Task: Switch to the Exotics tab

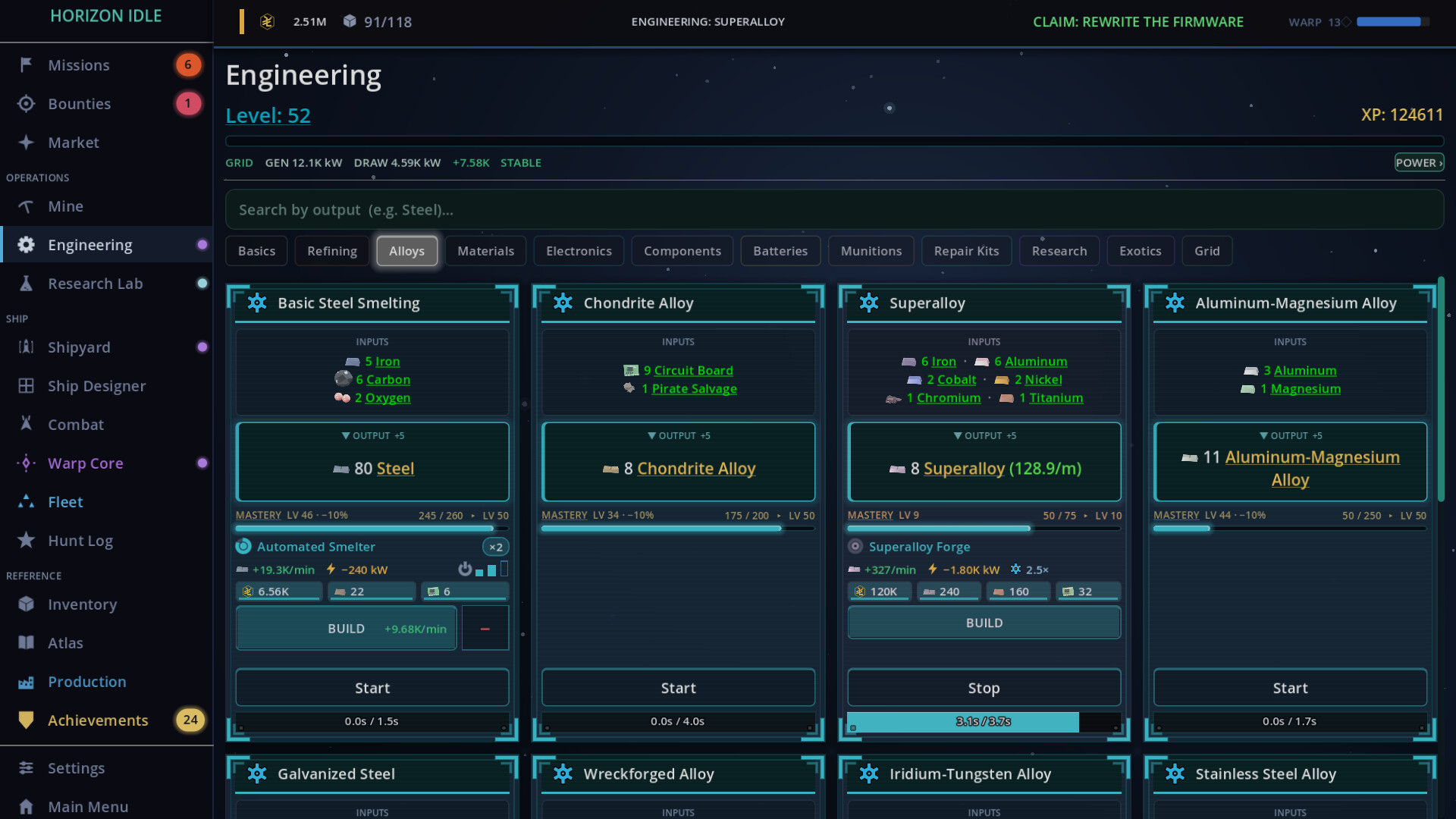Action: (1141, 251)
